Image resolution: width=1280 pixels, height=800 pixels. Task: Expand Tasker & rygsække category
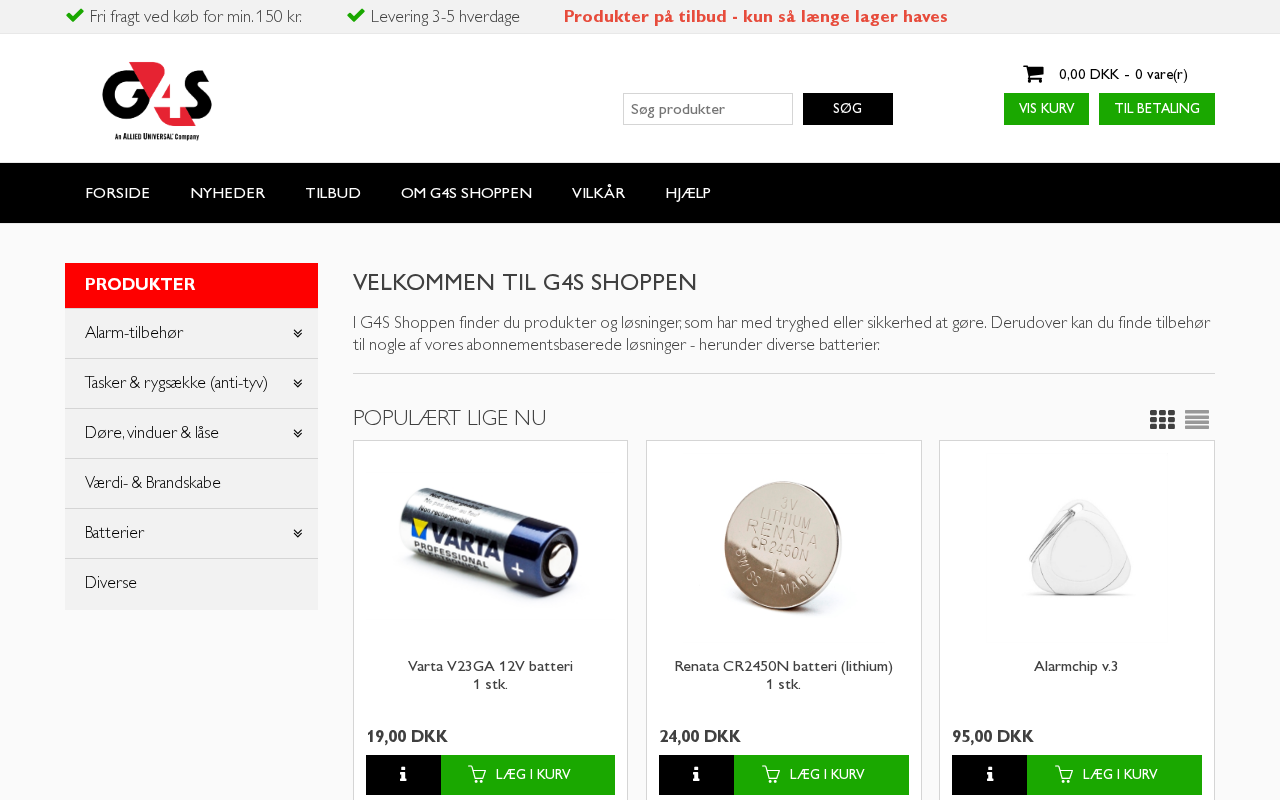[297, 384]
